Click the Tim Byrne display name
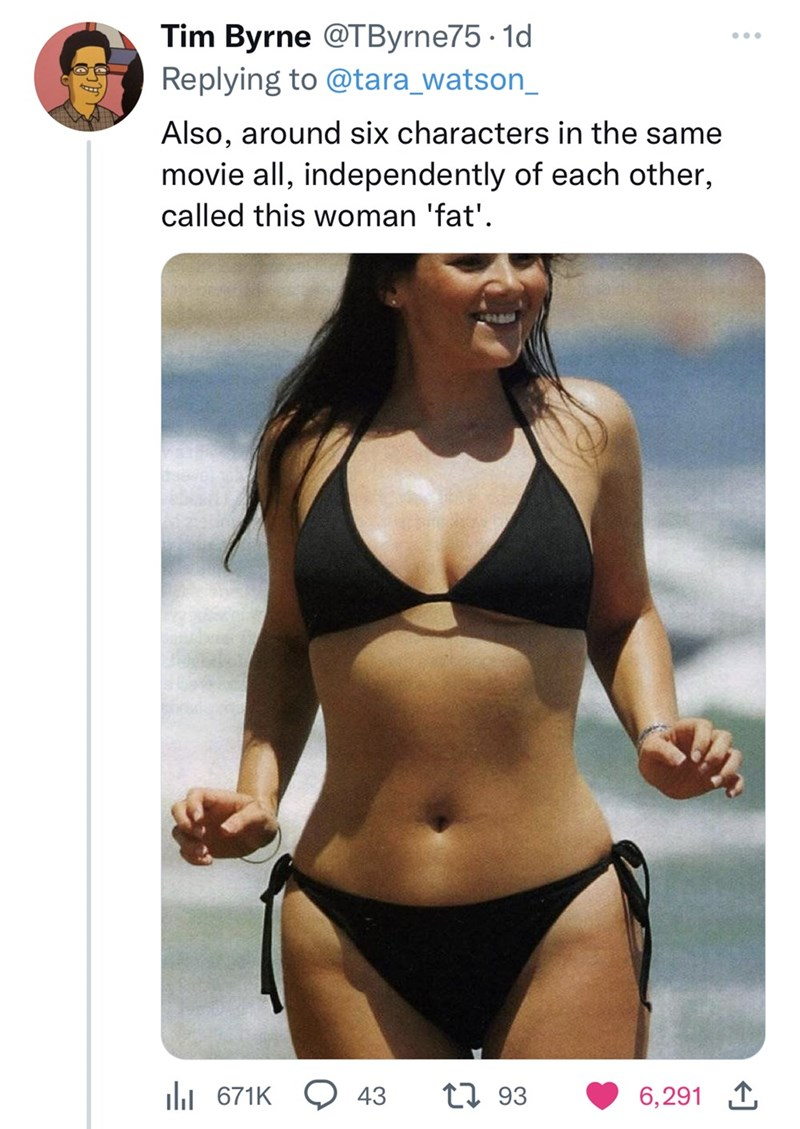The width and height of the screenshot is (800, 1129). pos(235,37)
